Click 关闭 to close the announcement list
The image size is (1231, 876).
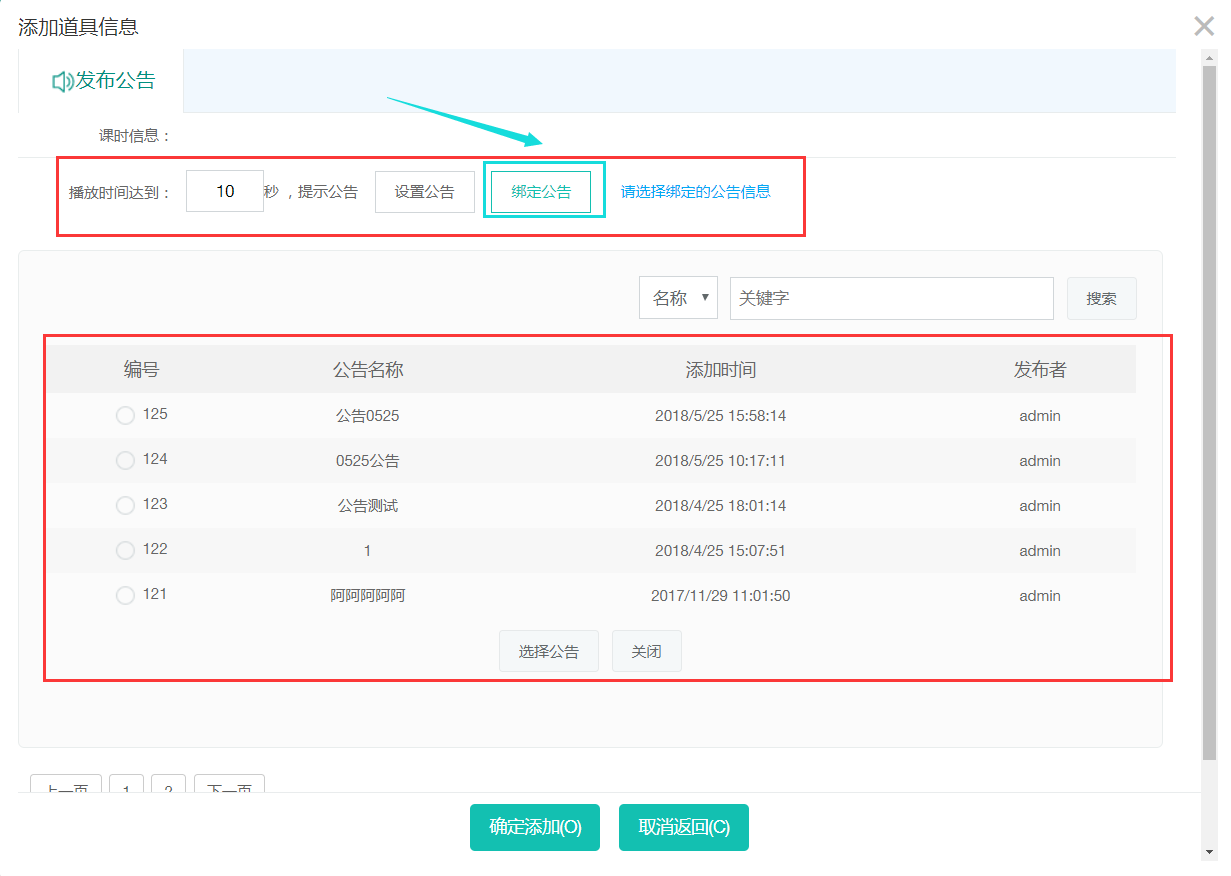pyautogui.click(x=646, y=651)
